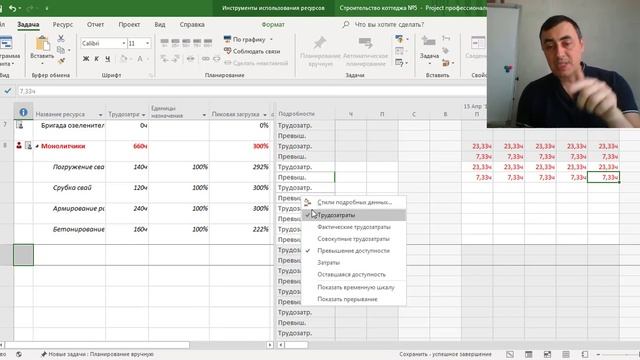The height and width of the screenshot is (360, 640).
Task: Toggle Превышение доступности checked menu item
Action: click(354, 251)
